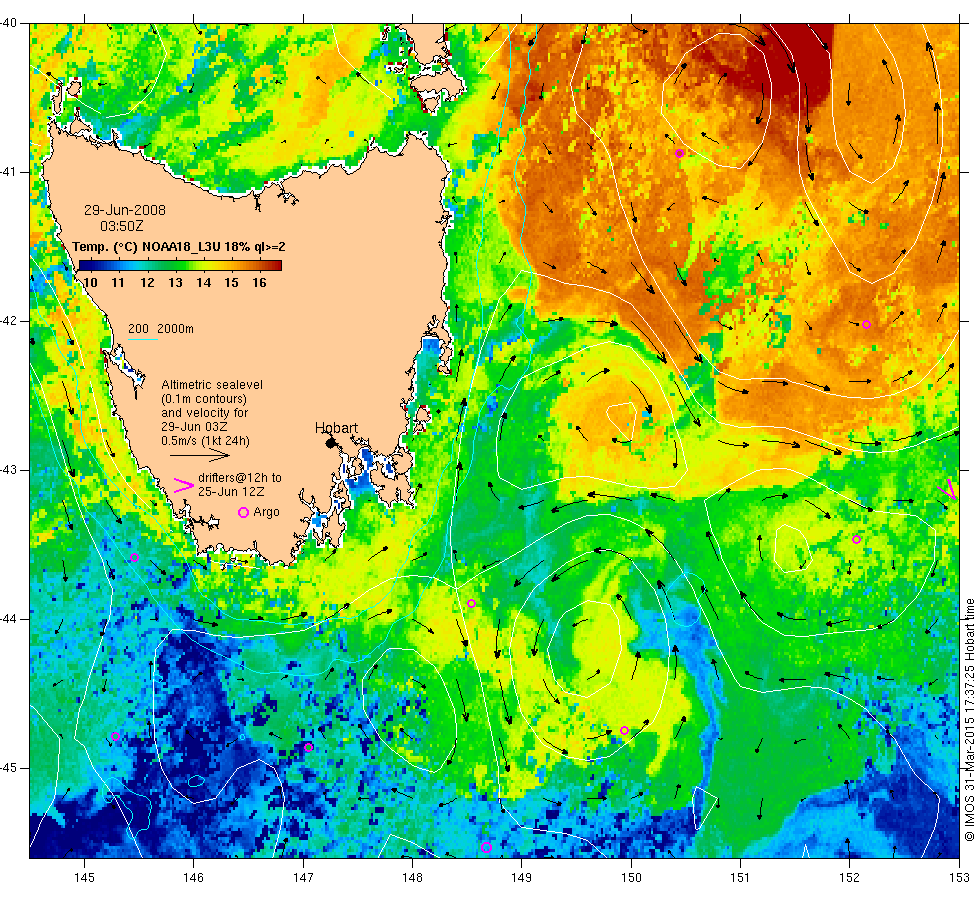Click the magenta drifter track at the right map edge
The height and width of the screenshot is (900, 980).
949,489
